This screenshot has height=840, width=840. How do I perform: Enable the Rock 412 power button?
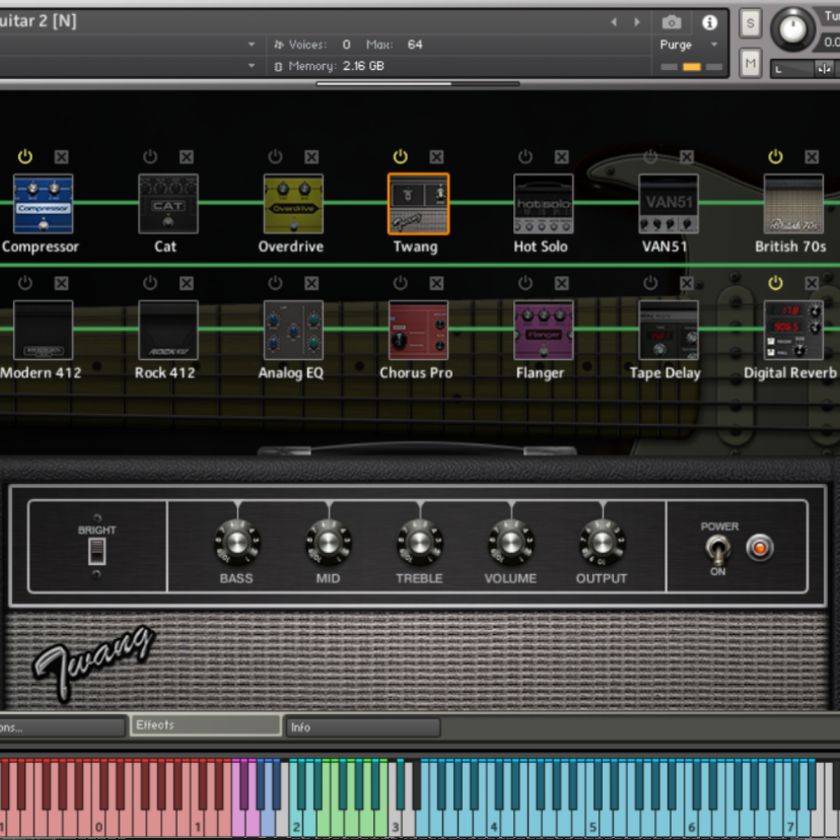pos(150,283)
